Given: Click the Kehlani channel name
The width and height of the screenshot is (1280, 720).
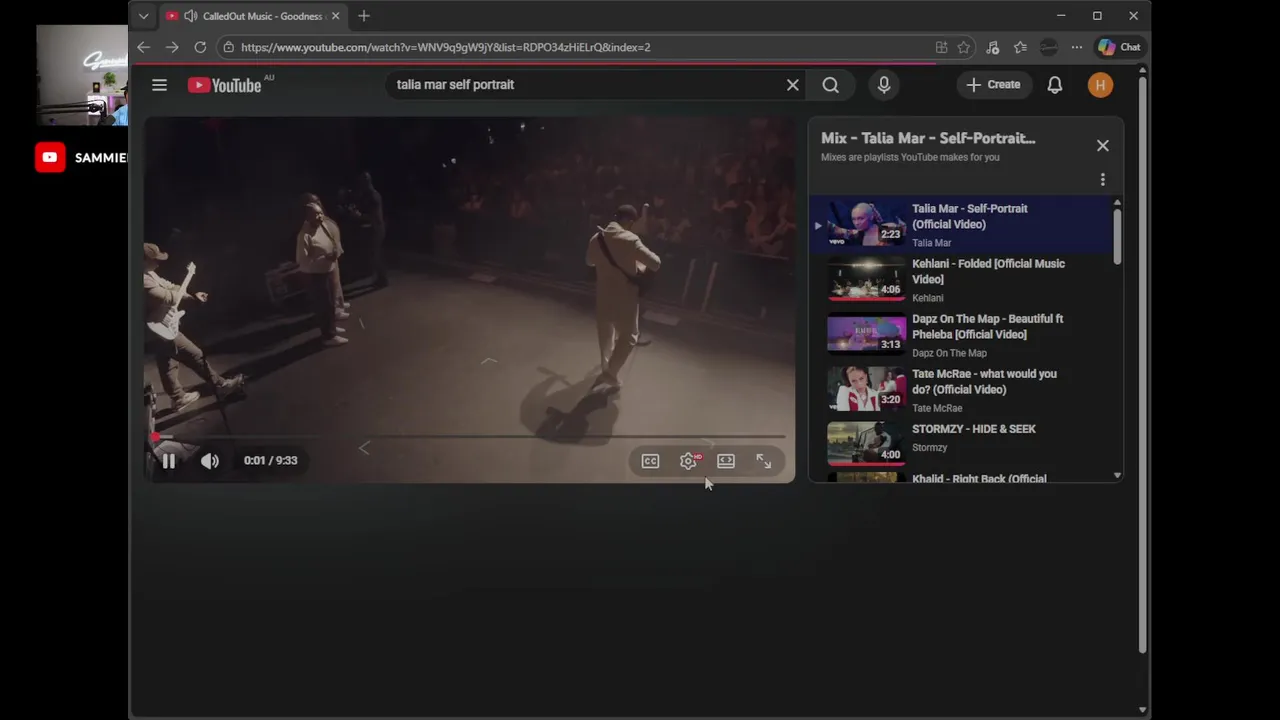Looking at the screenshot, I should coord(927,298).
